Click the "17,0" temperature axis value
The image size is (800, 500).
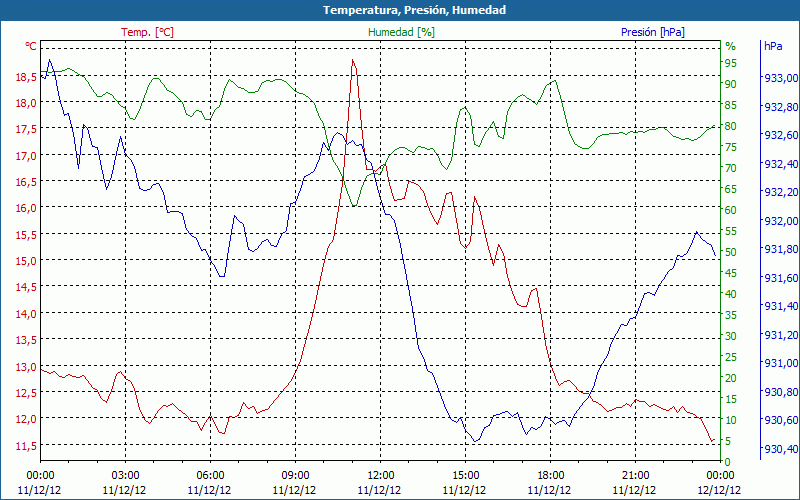coord(26,155)
